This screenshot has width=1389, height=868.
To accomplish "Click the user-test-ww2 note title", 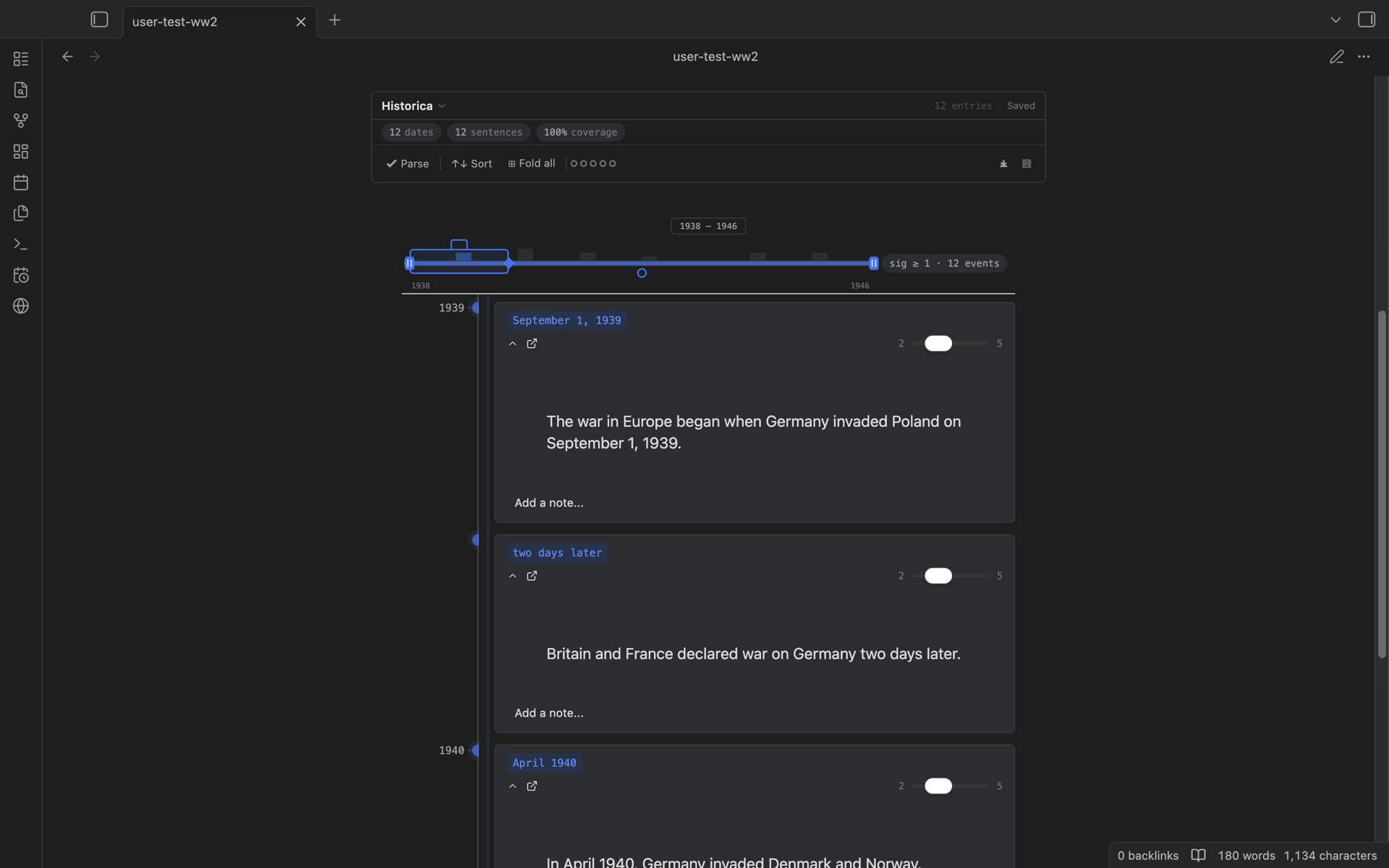I will click(x=715, y=56).
